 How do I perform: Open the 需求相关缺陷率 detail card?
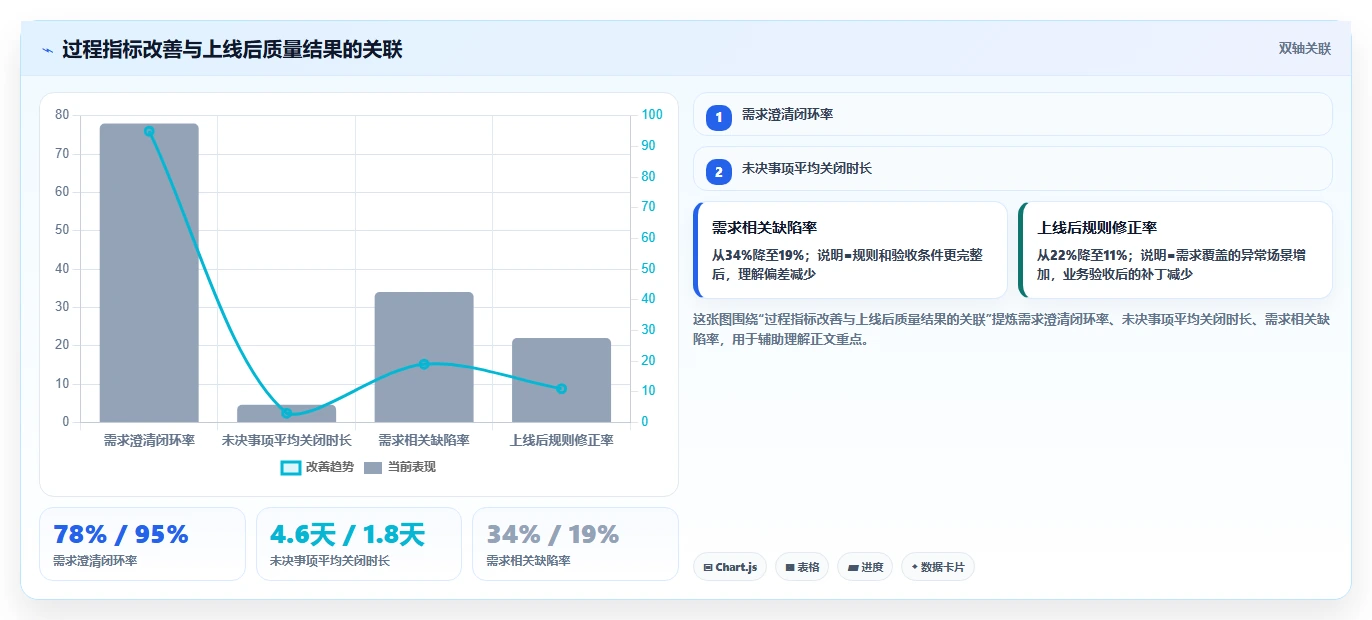(850, 250)
